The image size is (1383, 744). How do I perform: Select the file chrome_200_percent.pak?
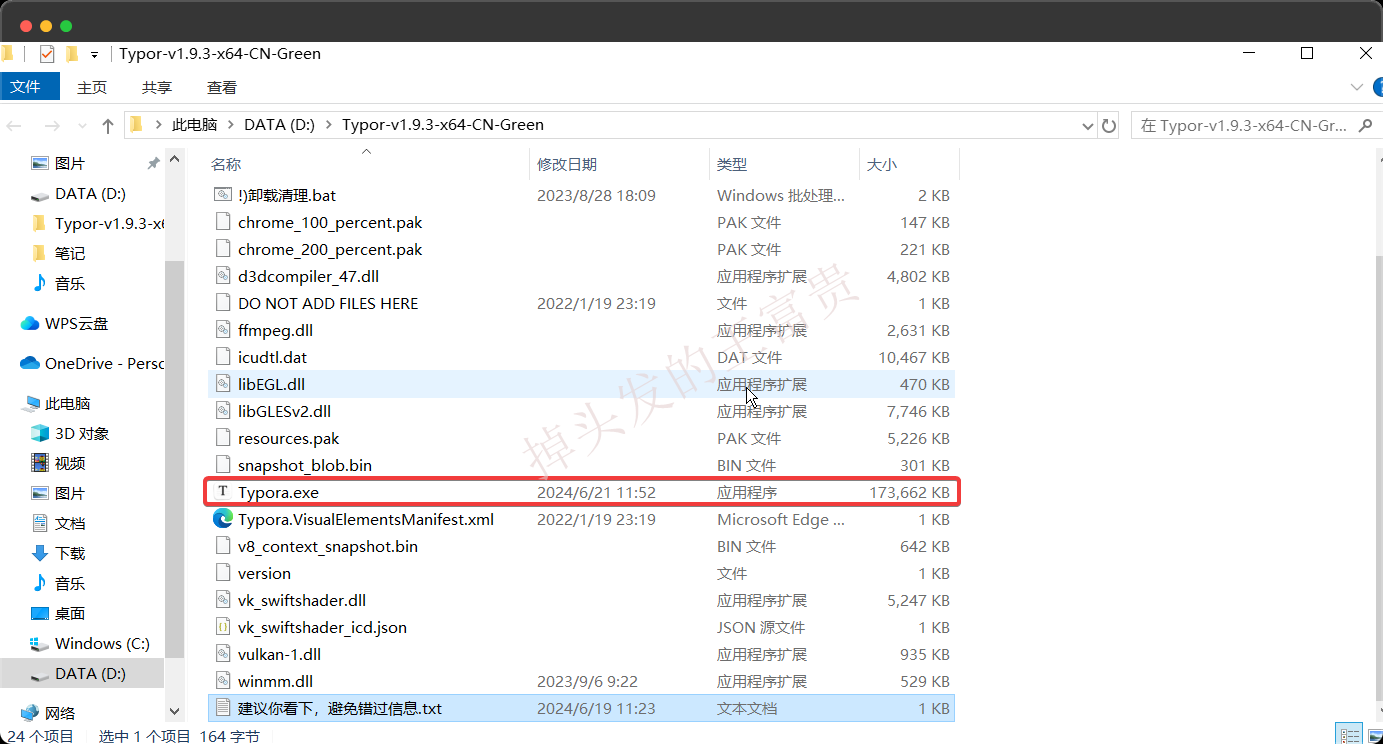(x=581, y=250)
